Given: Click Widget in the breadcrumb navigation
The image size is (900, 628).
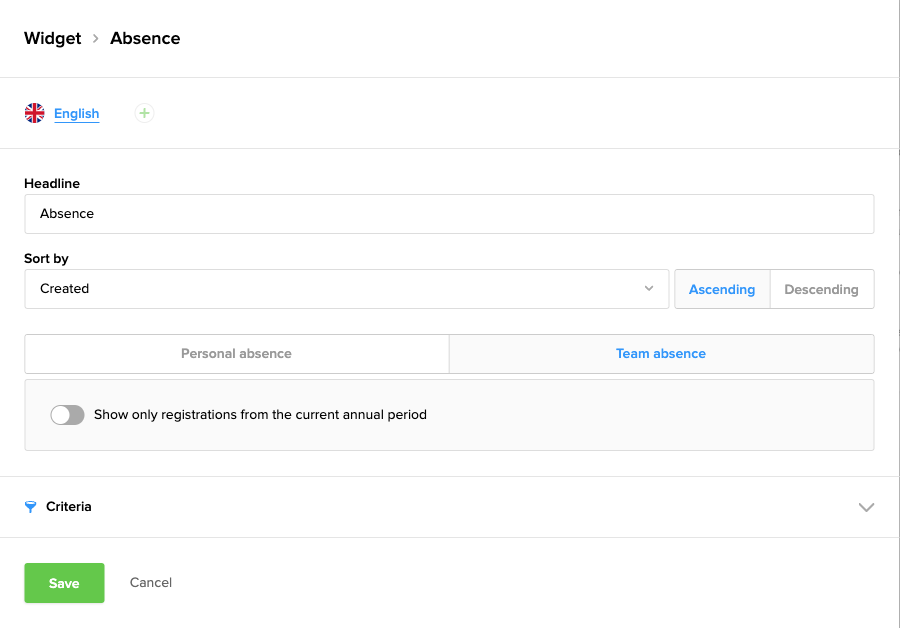Looking at the screenshot, I should pyautogui.click(x=52, y=38).
